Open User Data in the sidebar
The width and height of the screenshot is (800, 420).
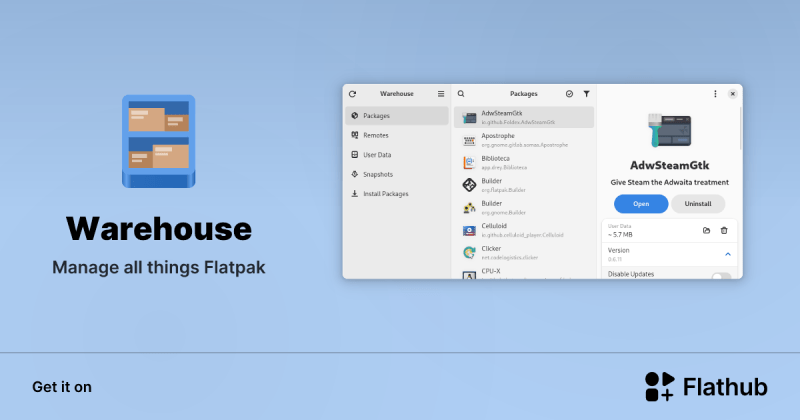(397, 155)
